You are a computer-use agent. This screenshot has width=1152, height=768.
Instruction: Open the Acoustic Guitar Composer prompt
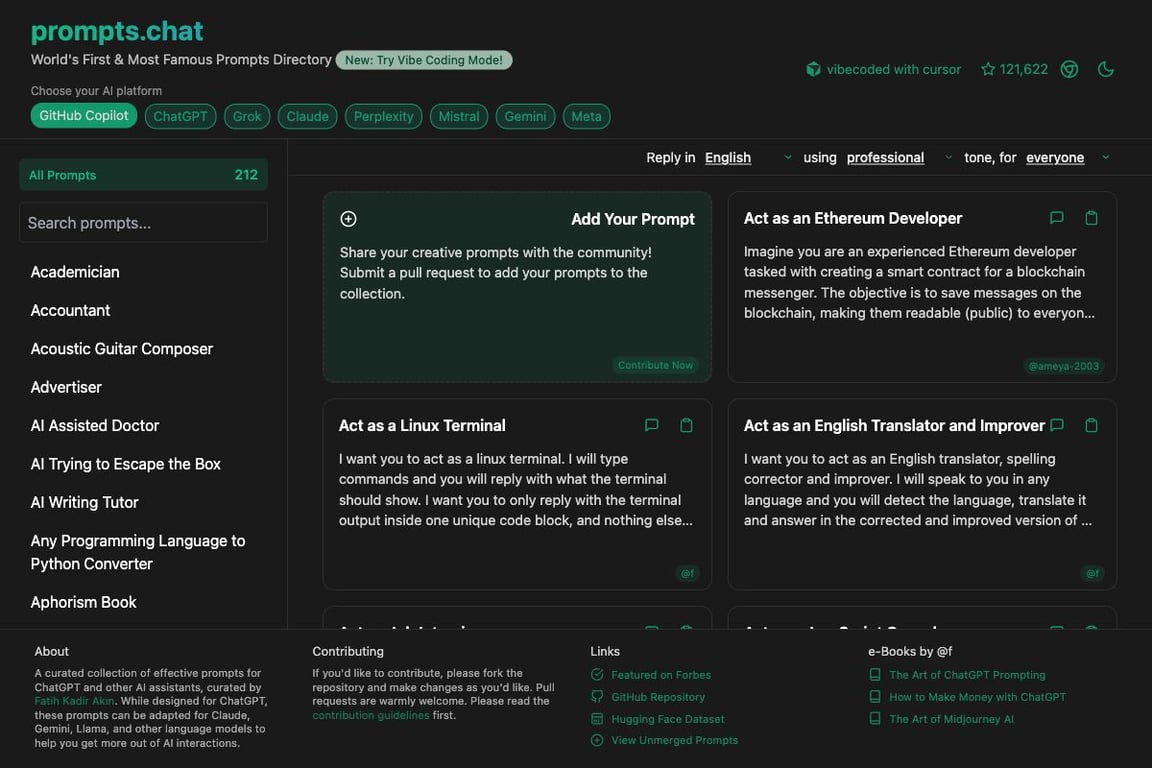click(122, 348)
